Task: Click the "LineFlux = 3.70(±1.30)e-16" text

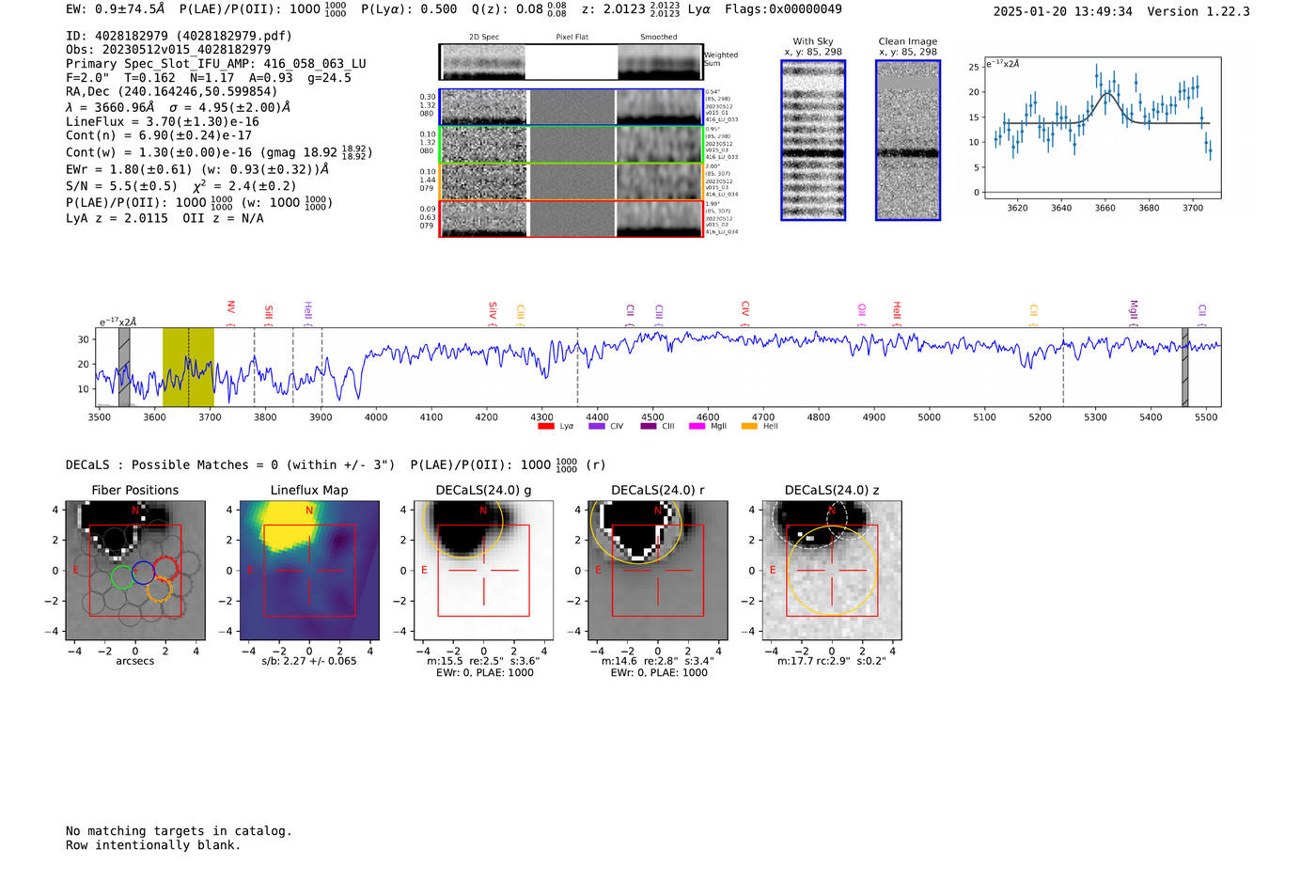Action: 163,122
